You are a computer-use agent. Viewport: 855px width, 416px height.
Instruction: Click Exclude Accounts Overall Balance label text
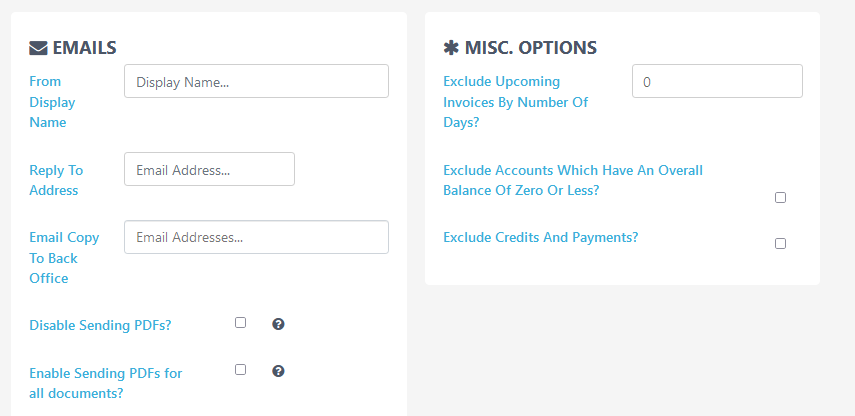573,180
